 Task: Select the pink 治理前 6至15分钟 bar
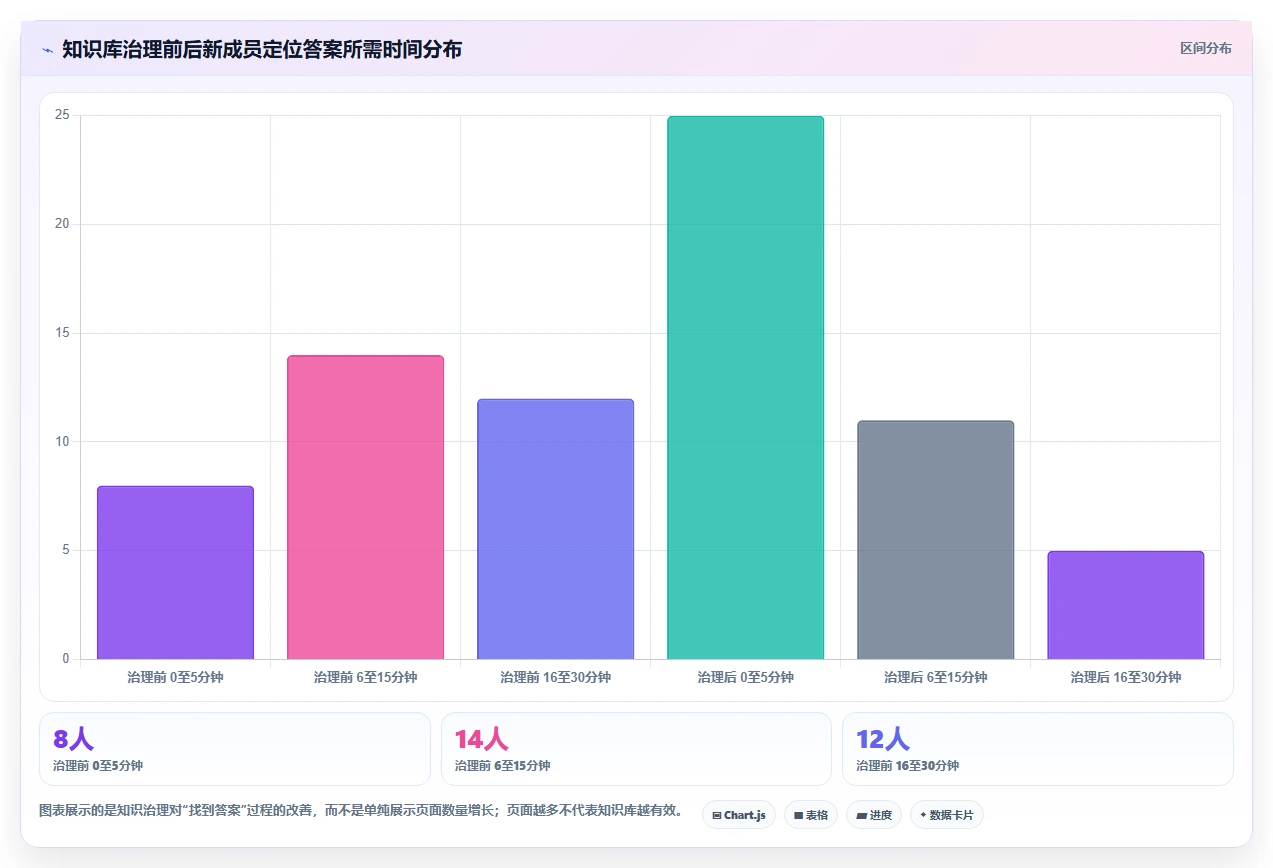tap(365, 507)
